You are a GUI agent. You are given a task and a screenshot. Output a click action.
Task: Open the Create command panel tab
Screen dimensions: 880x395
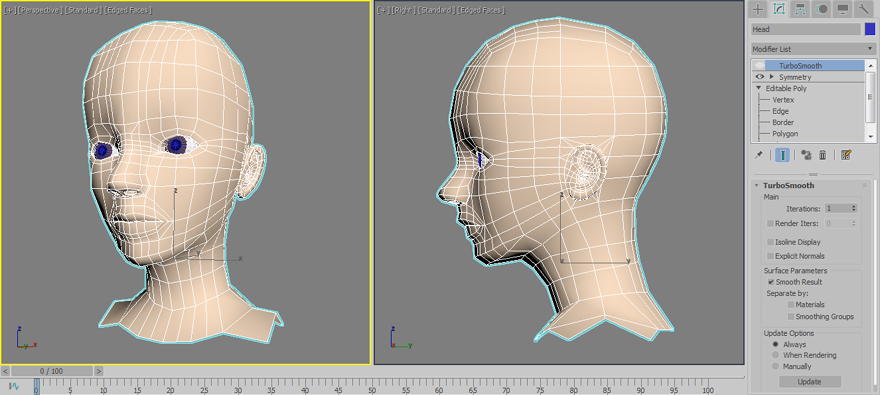click(x=758, y=9)
